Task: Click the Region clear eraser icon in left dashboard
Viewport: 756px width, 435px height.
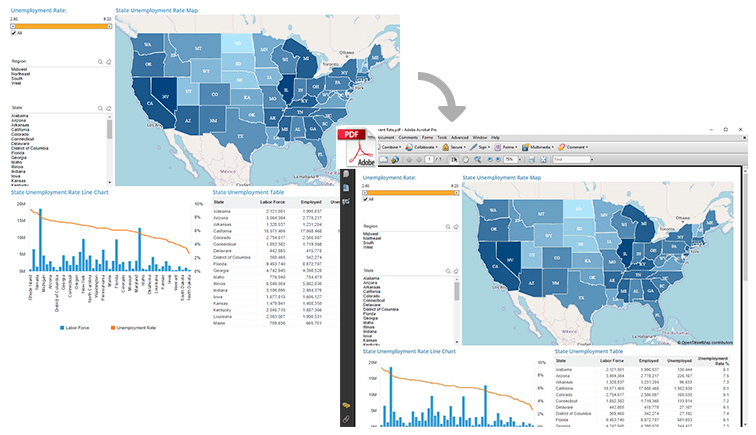Action: (x=108, y=62)
